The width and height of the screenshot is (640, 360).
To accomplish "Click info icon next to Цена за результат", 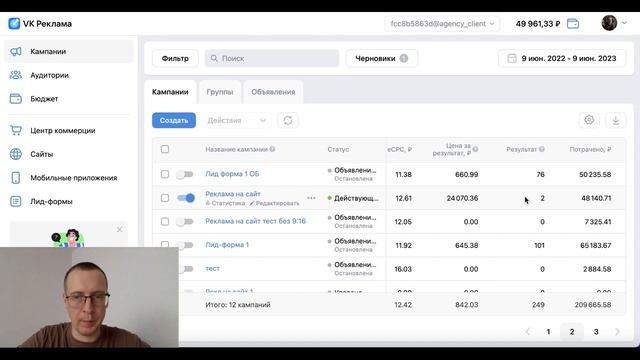I will tap(476, 149).
